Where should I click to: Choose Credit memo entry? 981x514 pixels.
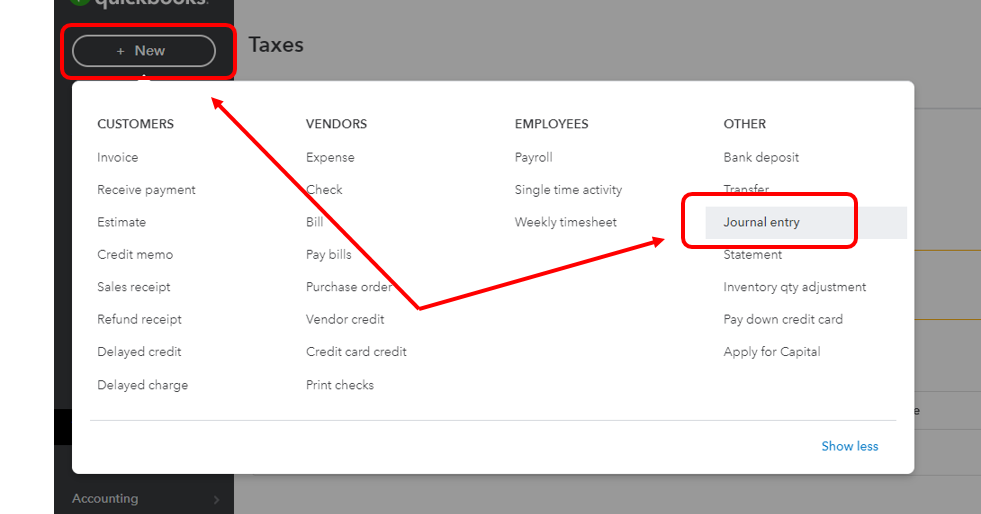click(135, 254)
